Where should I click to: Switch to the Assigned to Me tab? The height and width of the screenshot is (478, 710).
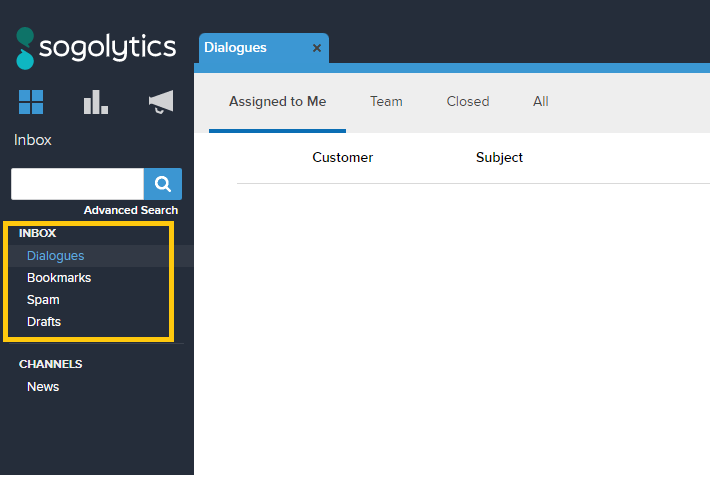277,101
